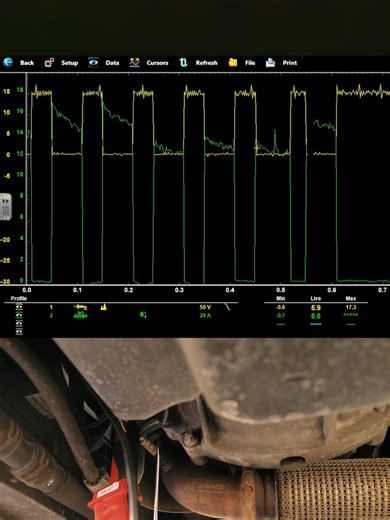Click the Print printer icon
Screen dimensions: 390x520
pyautogui.click(x=270, y=63)
